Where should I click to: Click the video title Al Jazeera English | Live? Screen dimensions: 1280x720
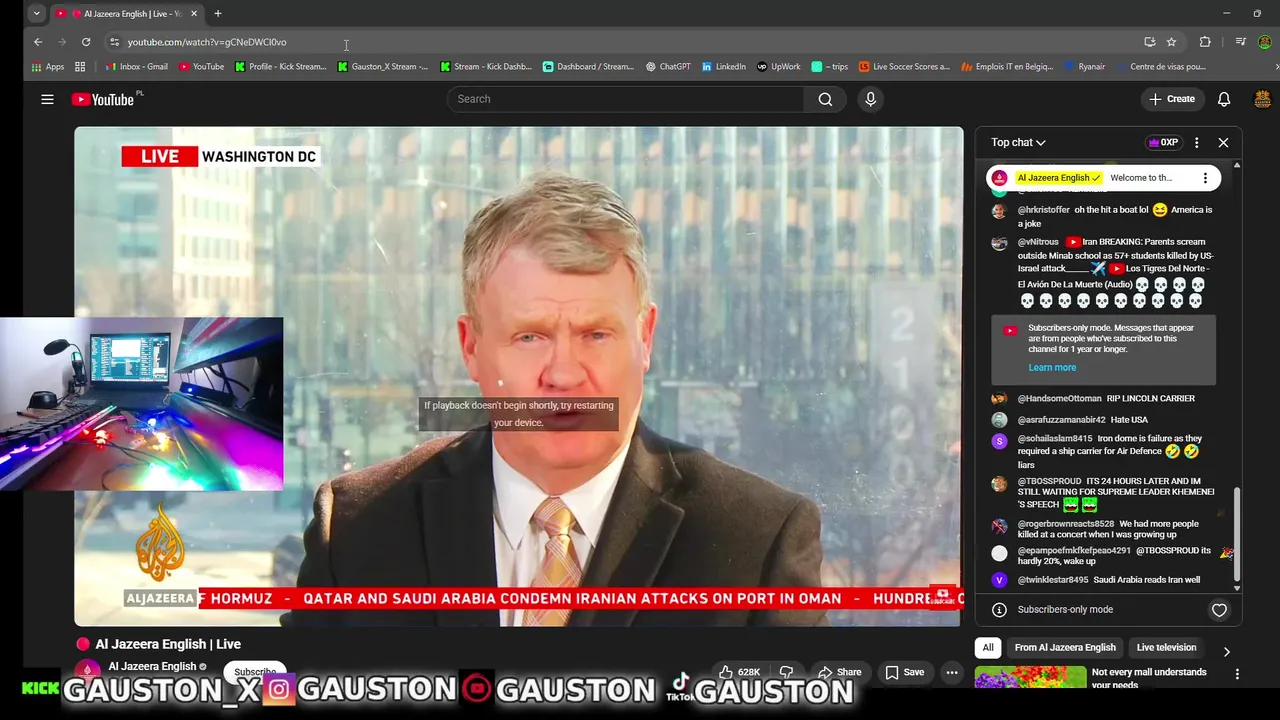168,644
